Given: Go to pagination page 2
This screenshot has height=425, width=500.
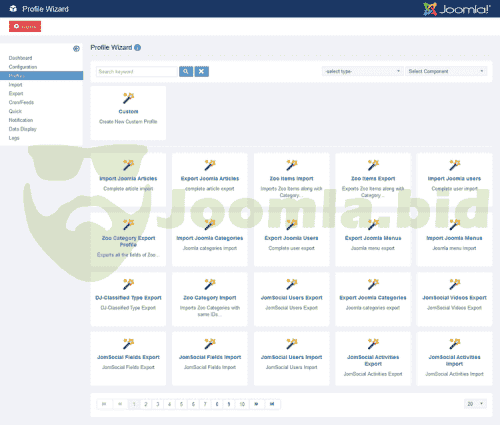Looking at the screenshot, I should [146, 404].
